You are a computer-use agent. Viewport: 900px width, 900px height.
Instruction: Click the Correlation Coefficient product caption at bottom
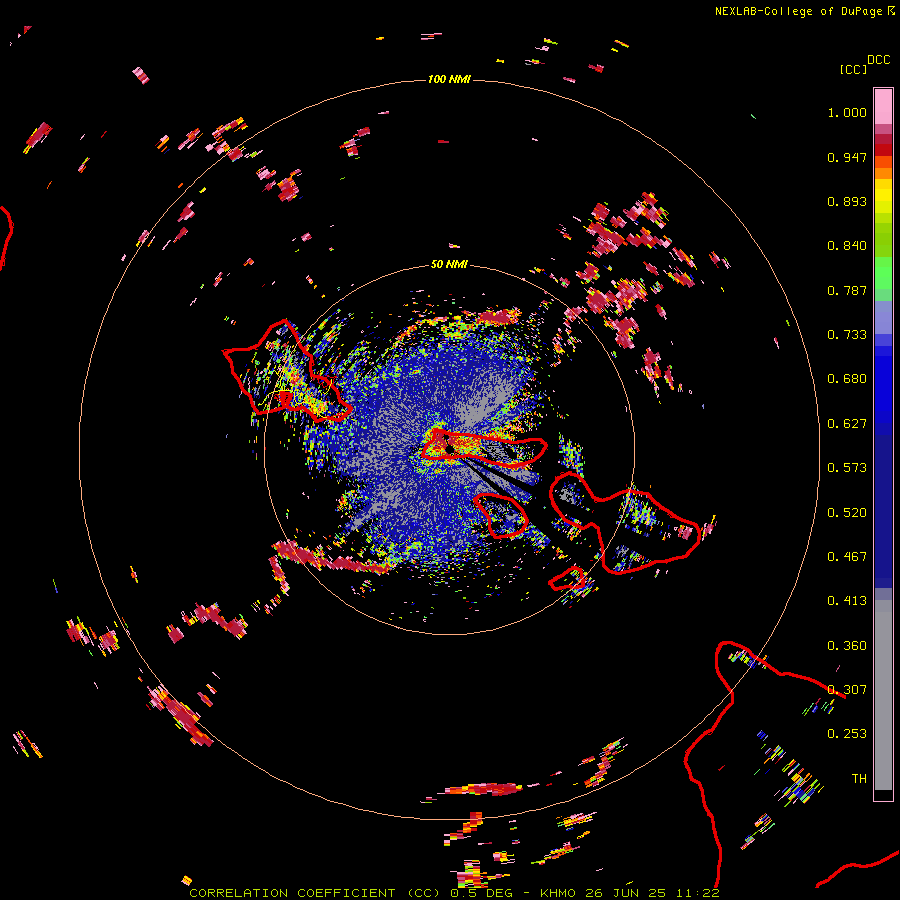tap(454, 893)
